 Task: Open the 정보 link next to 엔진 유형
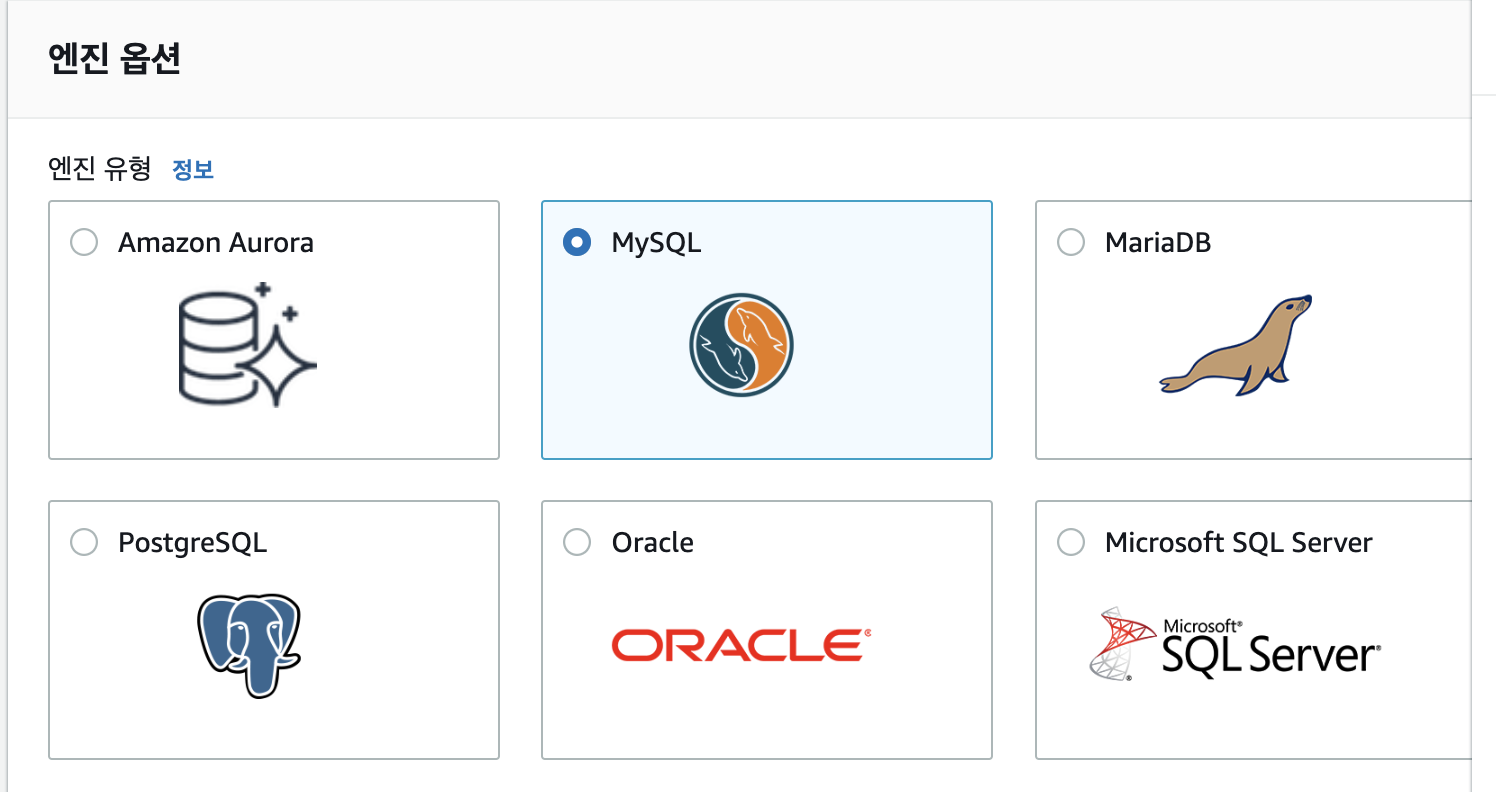click(193, 169)
